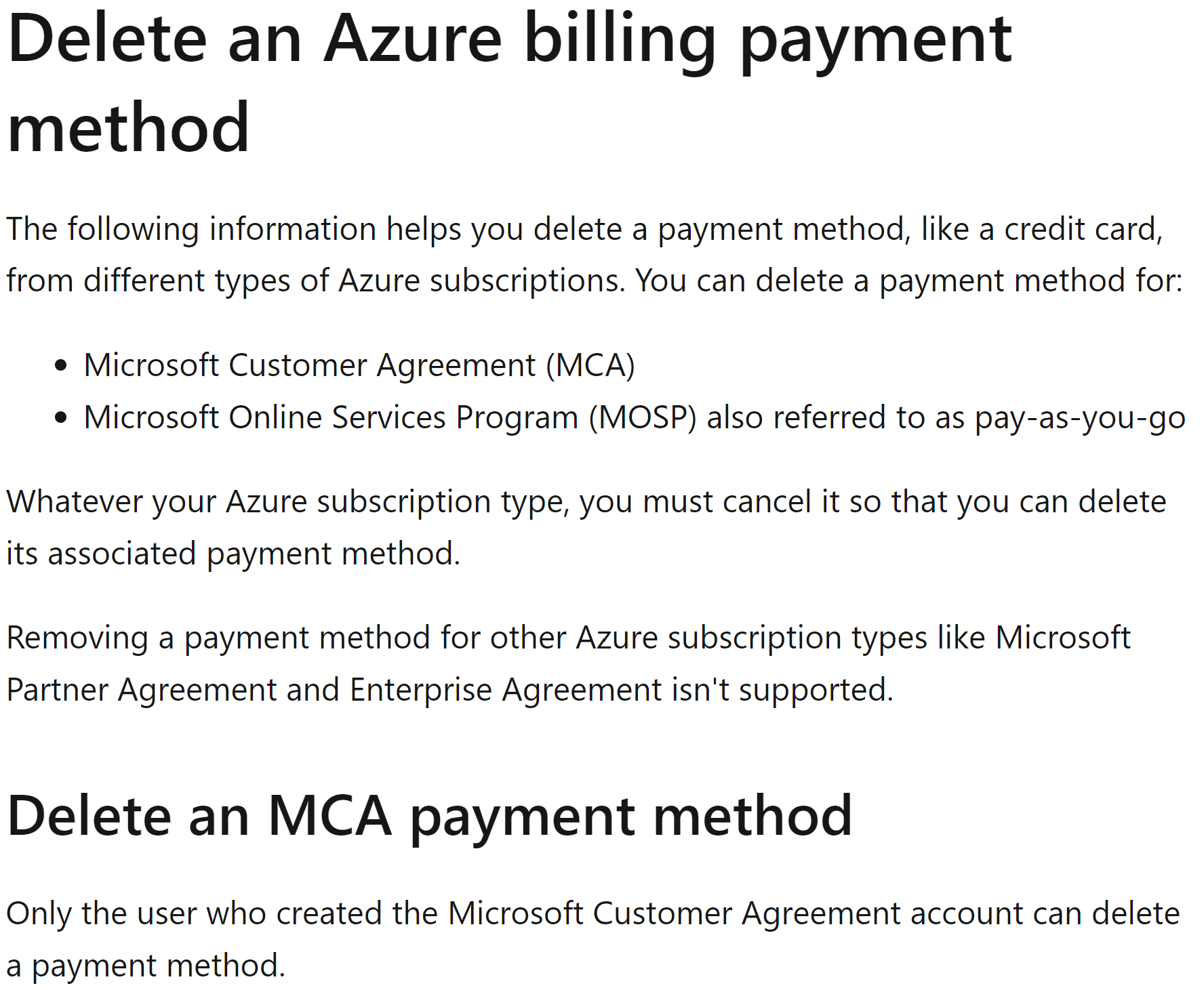Click the text 'Enterprise Agreement isn't supported.'
The height and width of the screenshot is (990, 1204).
coord(621,690)
